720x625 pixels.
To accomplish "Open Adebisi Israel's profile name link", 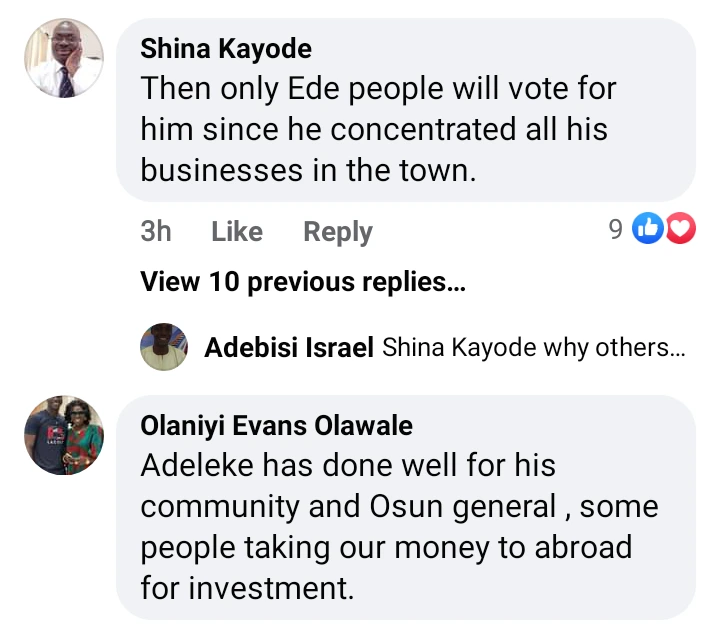I will [289, 348].
